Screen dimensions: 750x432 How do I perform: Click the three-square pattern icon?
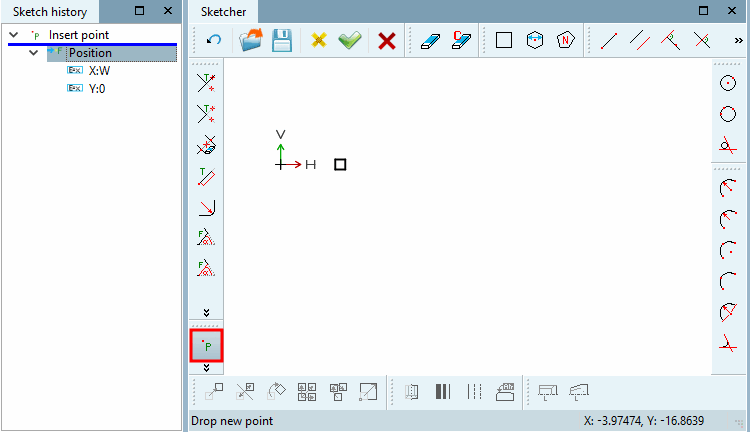click(x=338, y=392)
